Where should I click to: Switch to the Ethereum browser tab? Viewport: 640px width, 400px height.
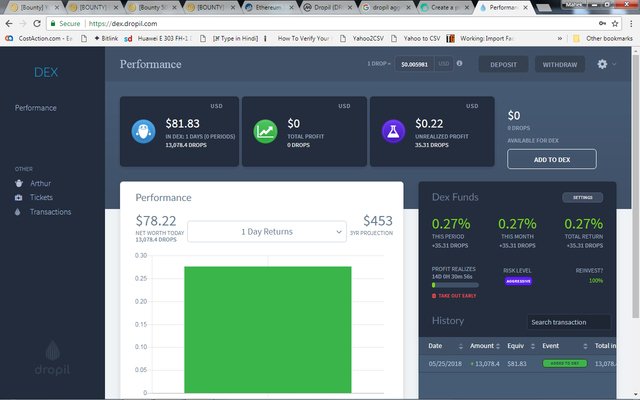pyautogui.click(x=270, y=7)
